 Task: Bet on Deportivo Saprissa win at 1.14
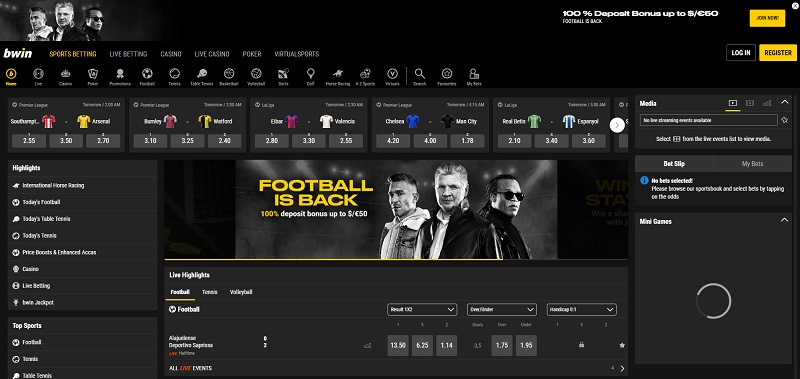point(446,345)
